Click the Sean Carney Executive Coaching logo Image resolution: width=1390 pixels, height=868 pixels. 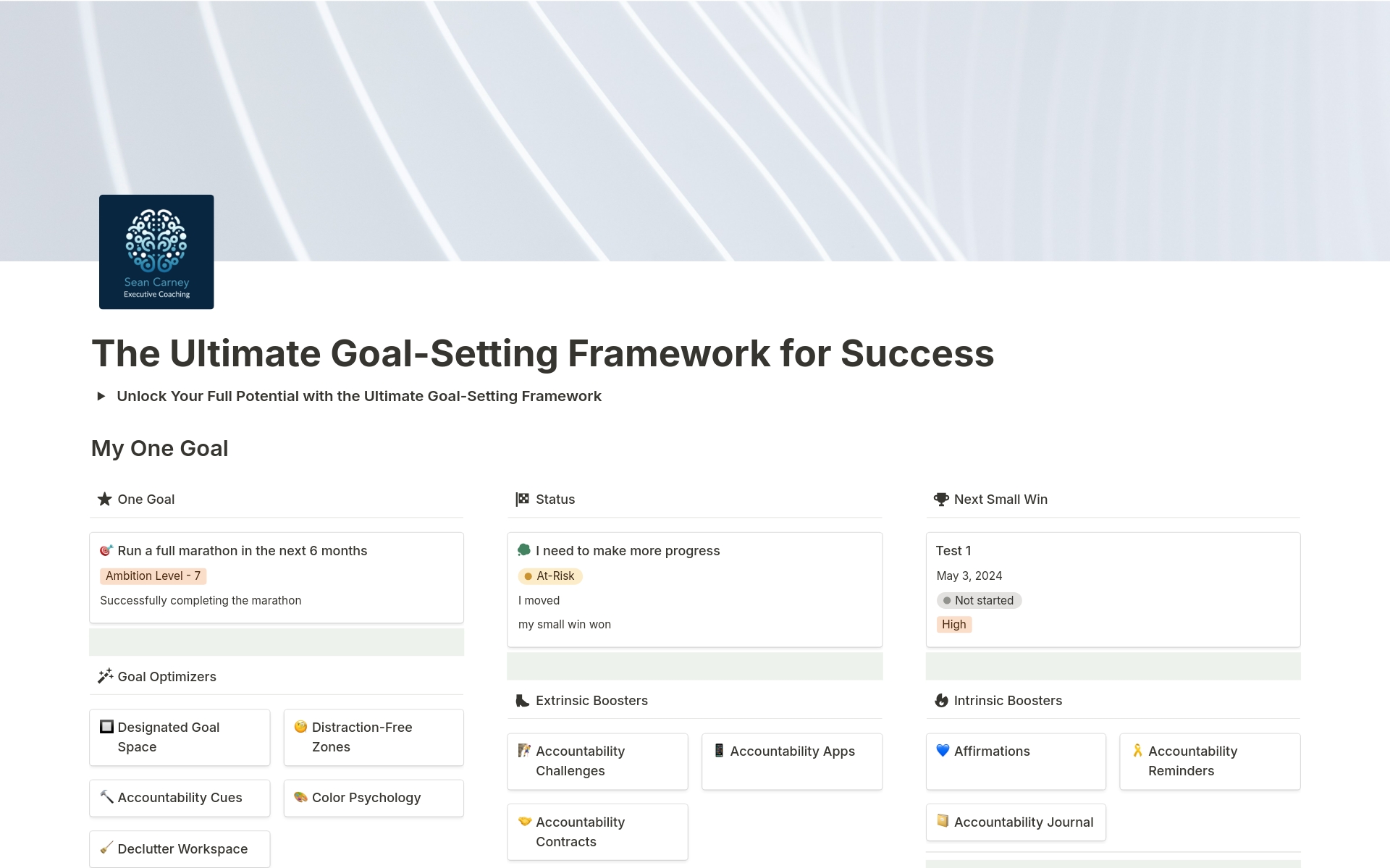(x=156, y=251)
